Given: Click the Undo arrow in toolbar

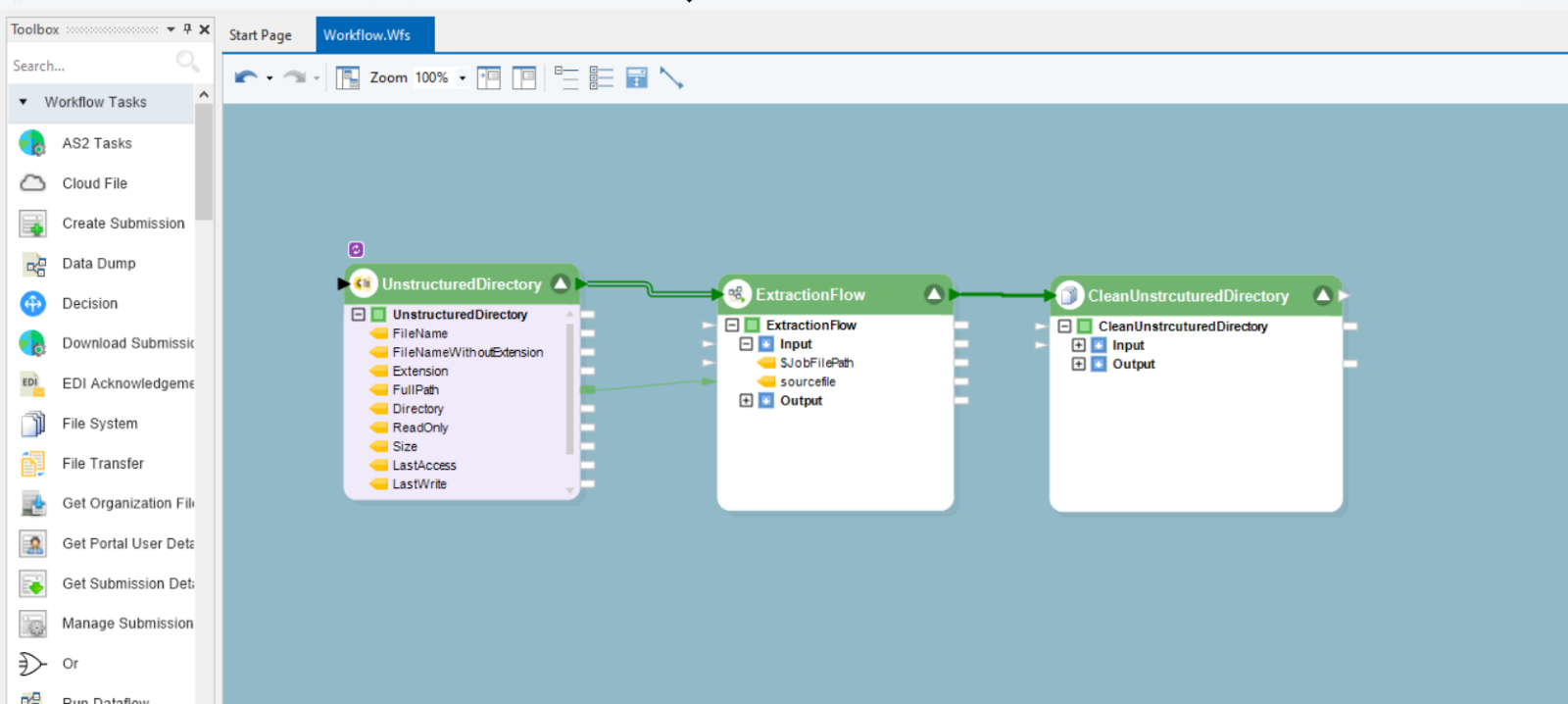Looking at the screenshot, I should [246, 77].
